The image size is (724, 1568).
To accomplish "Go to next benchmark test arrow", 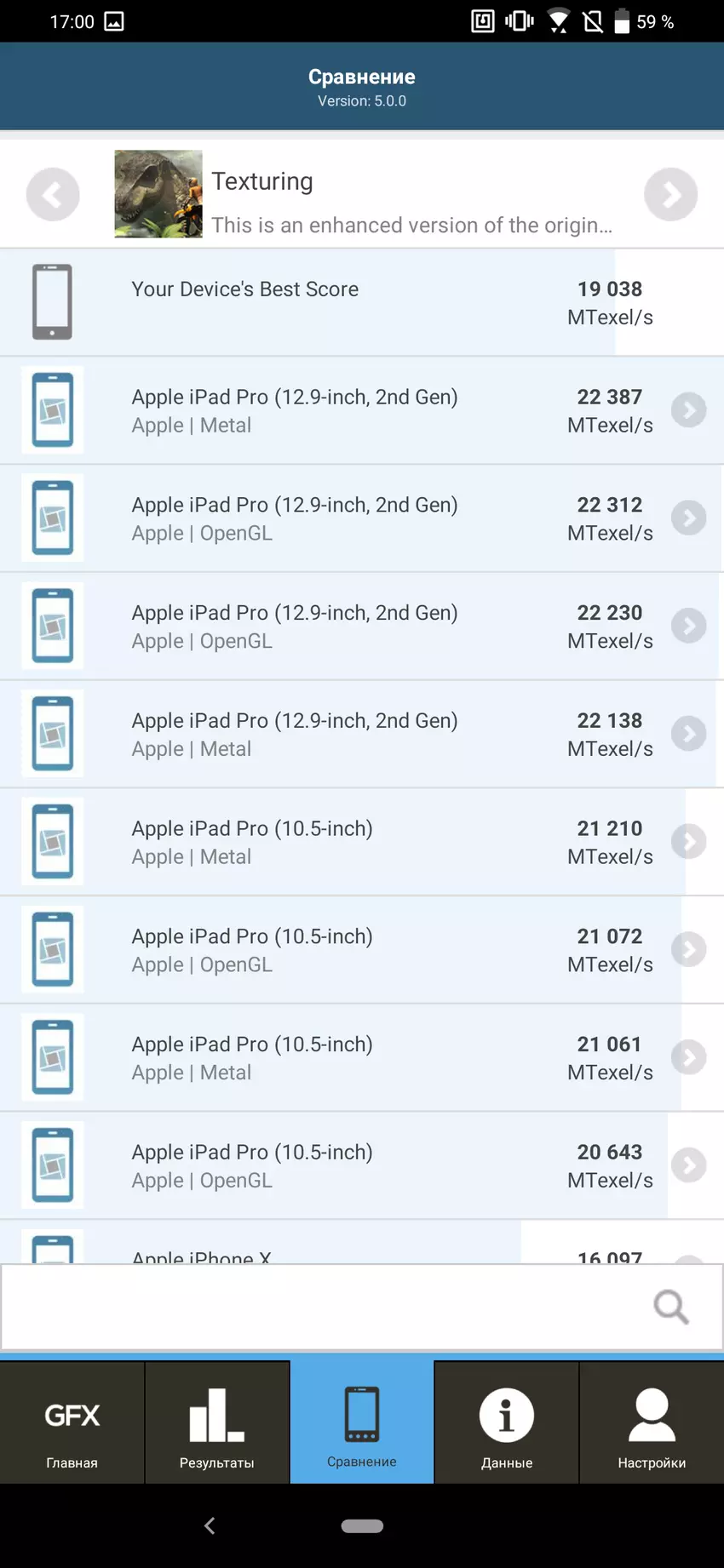I will (x=670, y=195).
